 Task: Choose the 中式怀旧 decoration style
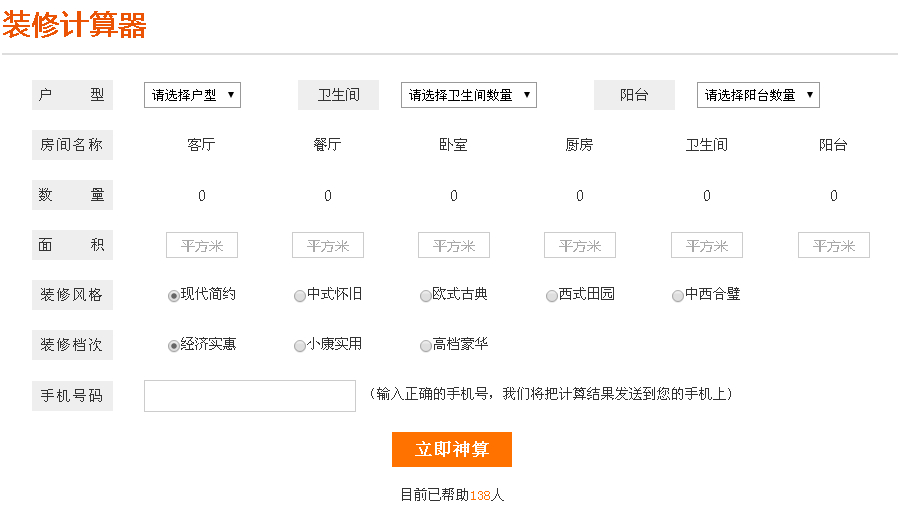click(x=300, y=296)
